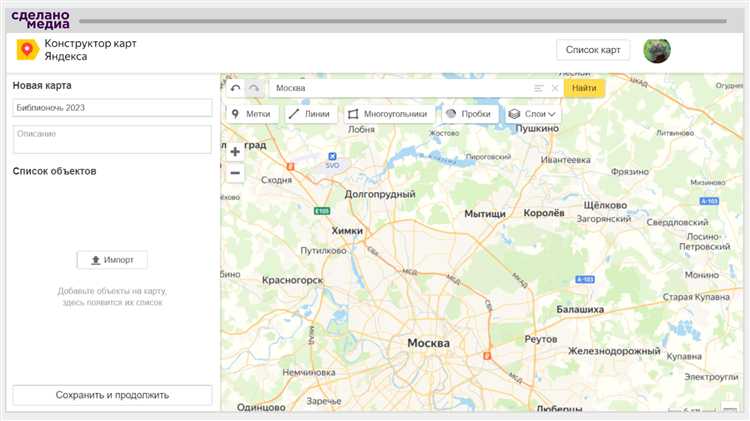The height and width of the screenshot is (421, 750).
Task: Click the Химки label on map
Action: coord(347,231)
